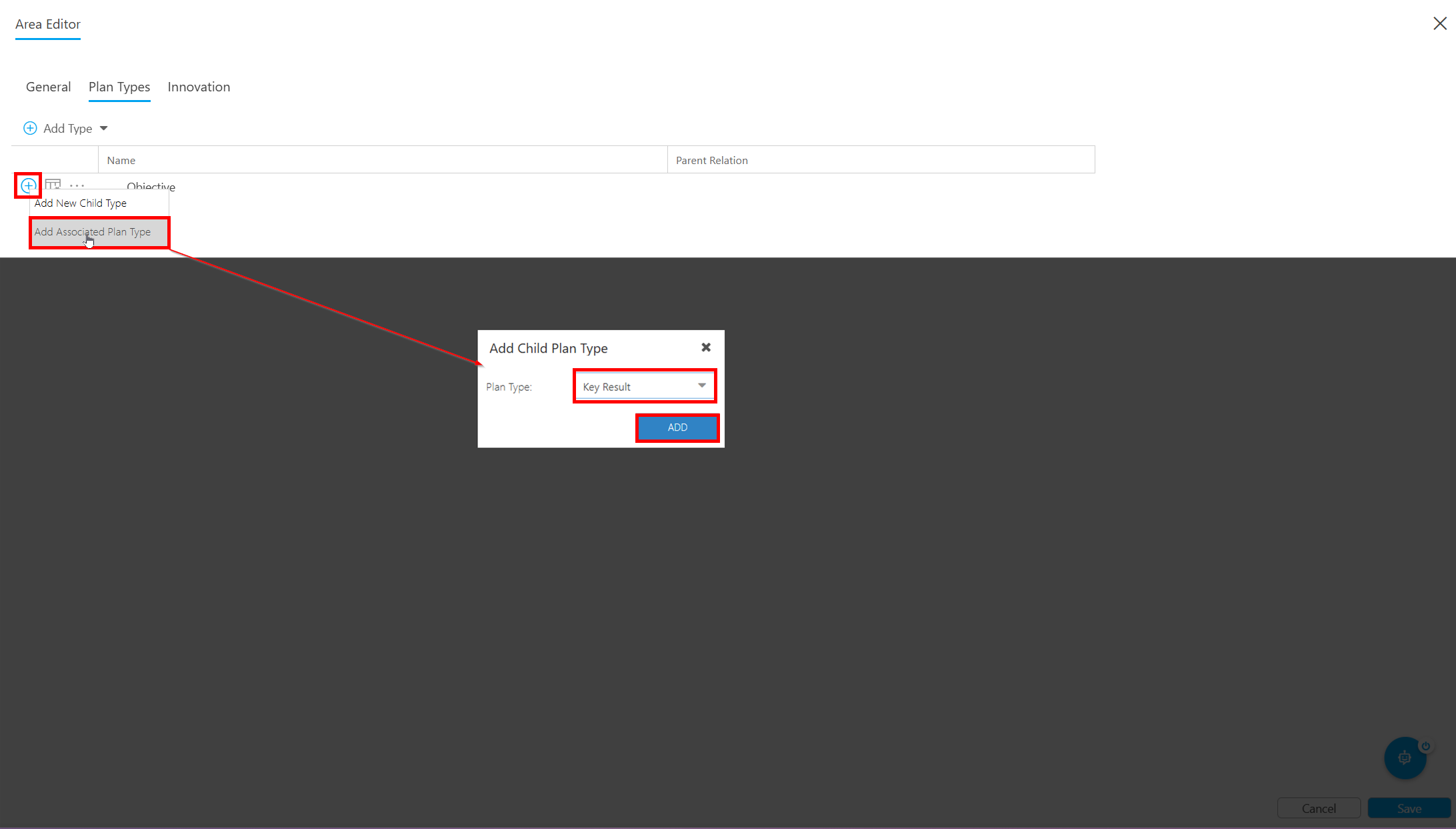Click the Add Type plus icon
Image resolution: width=1456 pixels, height=829 pixels.
click(30, 128)
